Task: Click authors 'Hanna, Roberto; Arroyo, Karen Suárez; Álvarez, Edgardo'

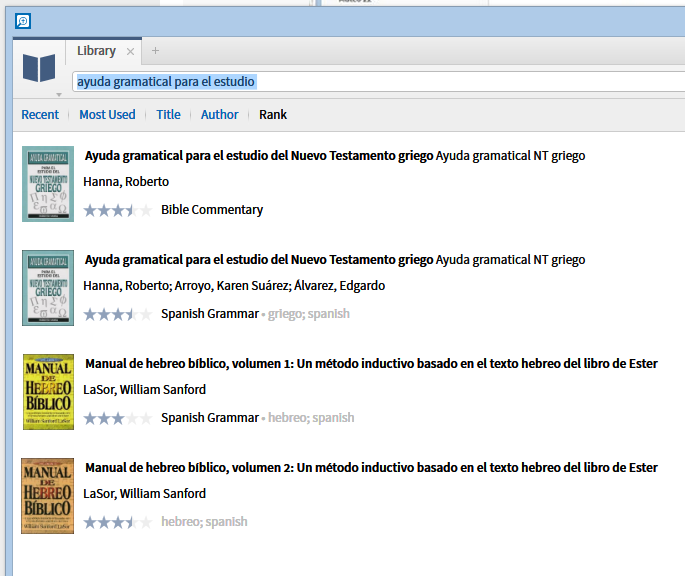Action: tap(234, 286)
